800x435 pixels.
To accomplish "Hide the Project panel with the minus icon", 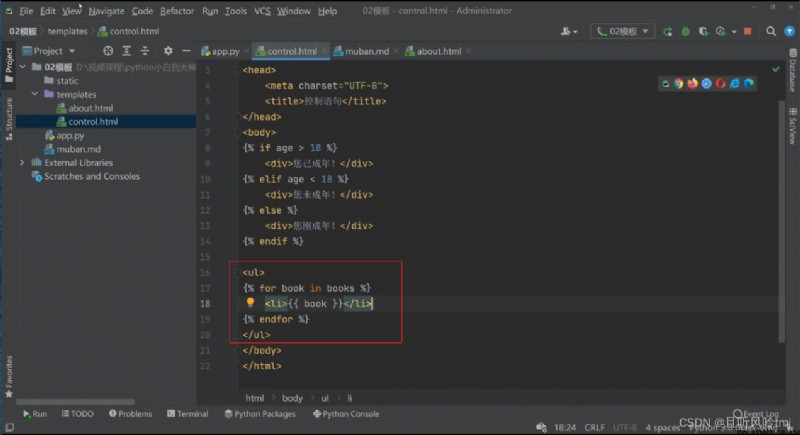I will [x=186, y=51].
